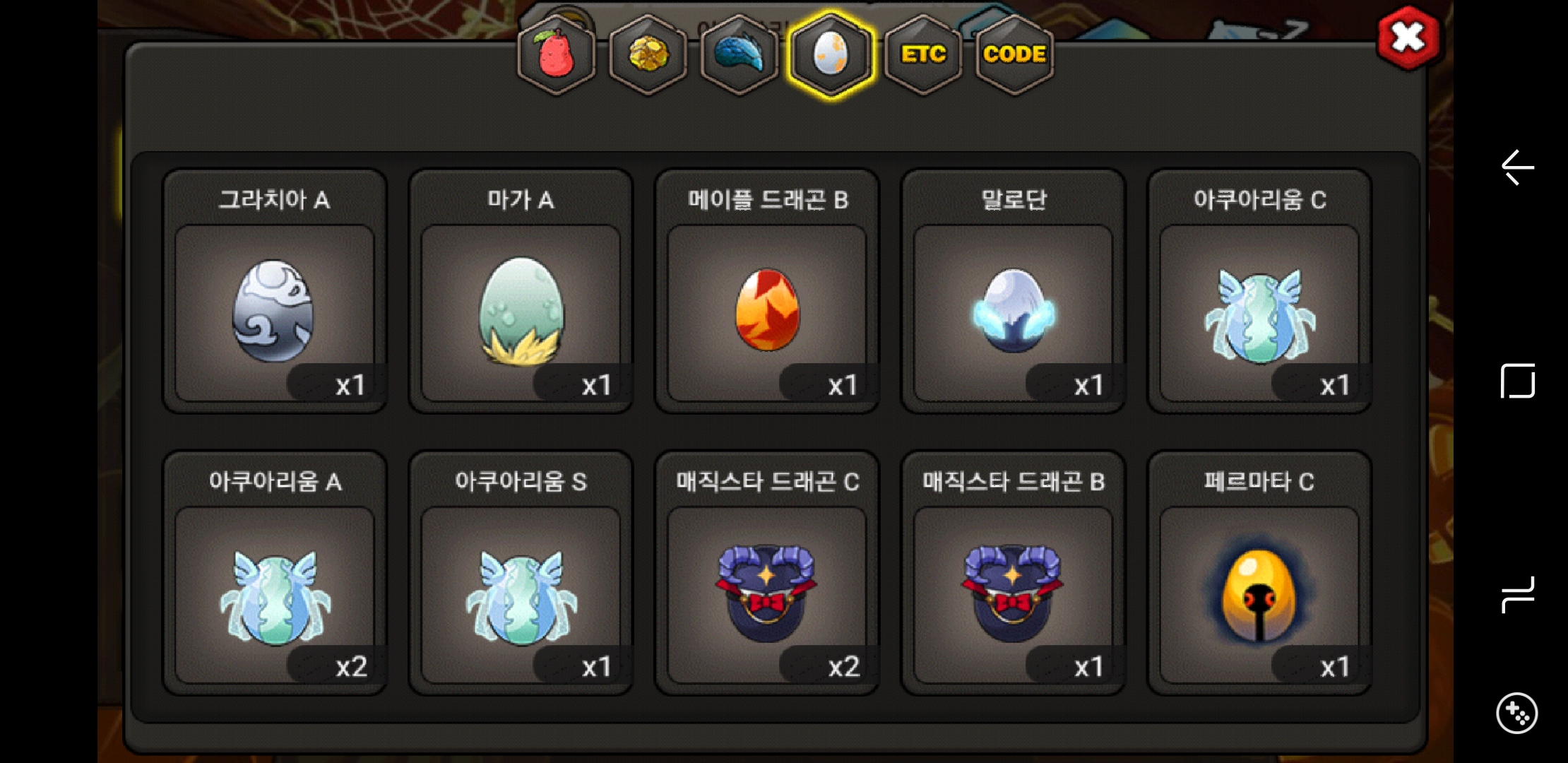Tap the Android back arrow
This screenshot has width=1568, height=763.
pos(1517,168)
